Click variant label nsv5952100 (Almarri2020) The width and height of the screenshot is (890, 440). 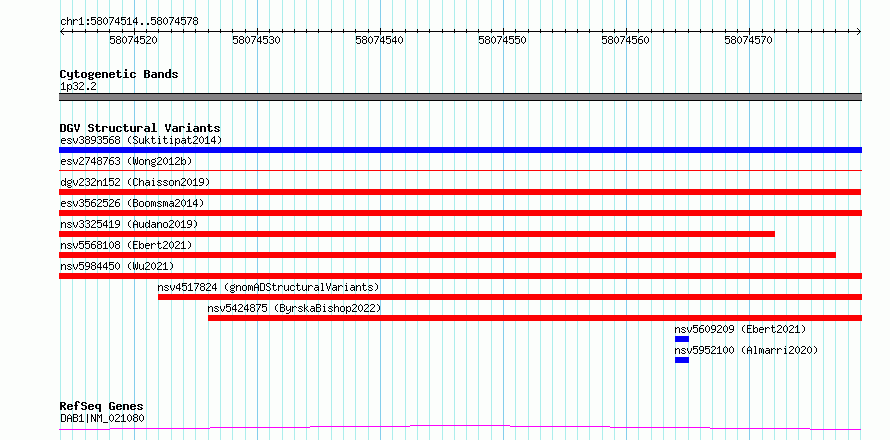tap(746, 350)
